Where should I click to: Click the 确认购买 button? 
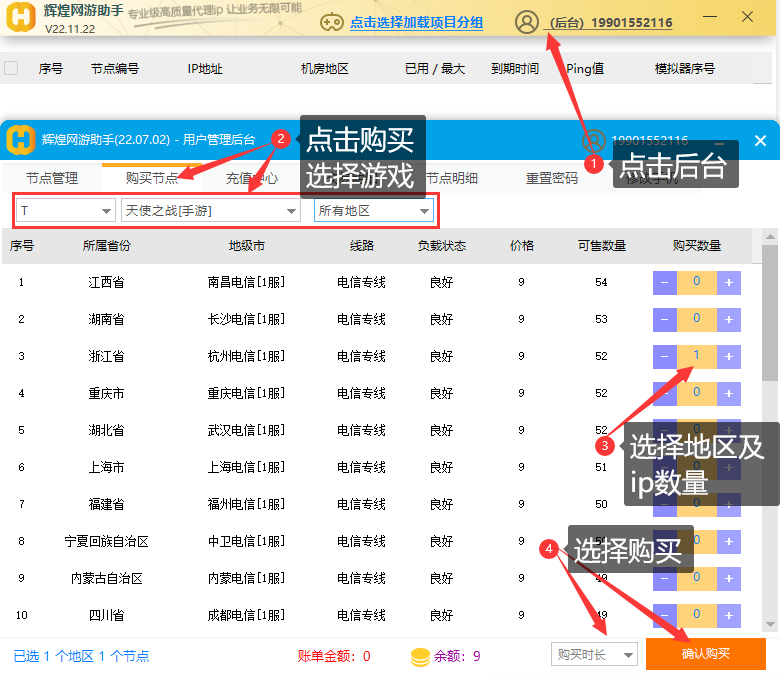(x=705, y=654)
